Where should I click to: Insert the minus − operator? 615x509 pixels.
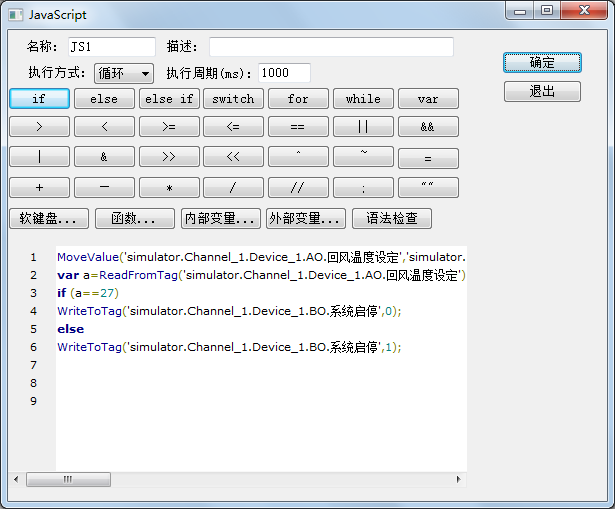point(104,187)
